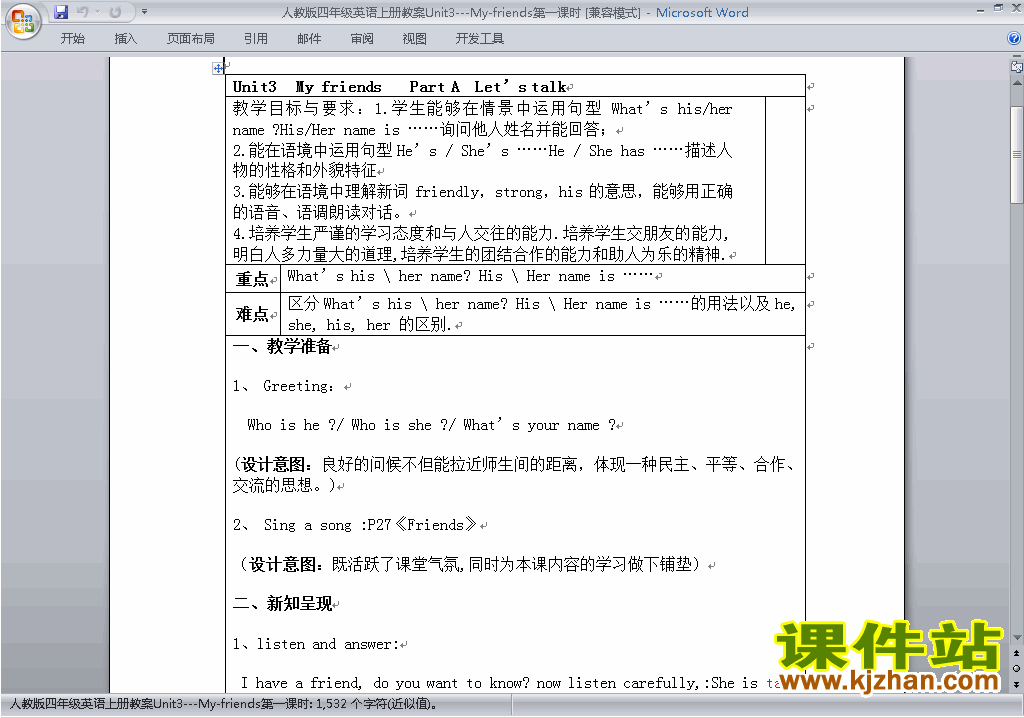Click the Next Page double-down arrow
The height and width of the screenshot is (718, 1024).
click(x=1016, y=684)
